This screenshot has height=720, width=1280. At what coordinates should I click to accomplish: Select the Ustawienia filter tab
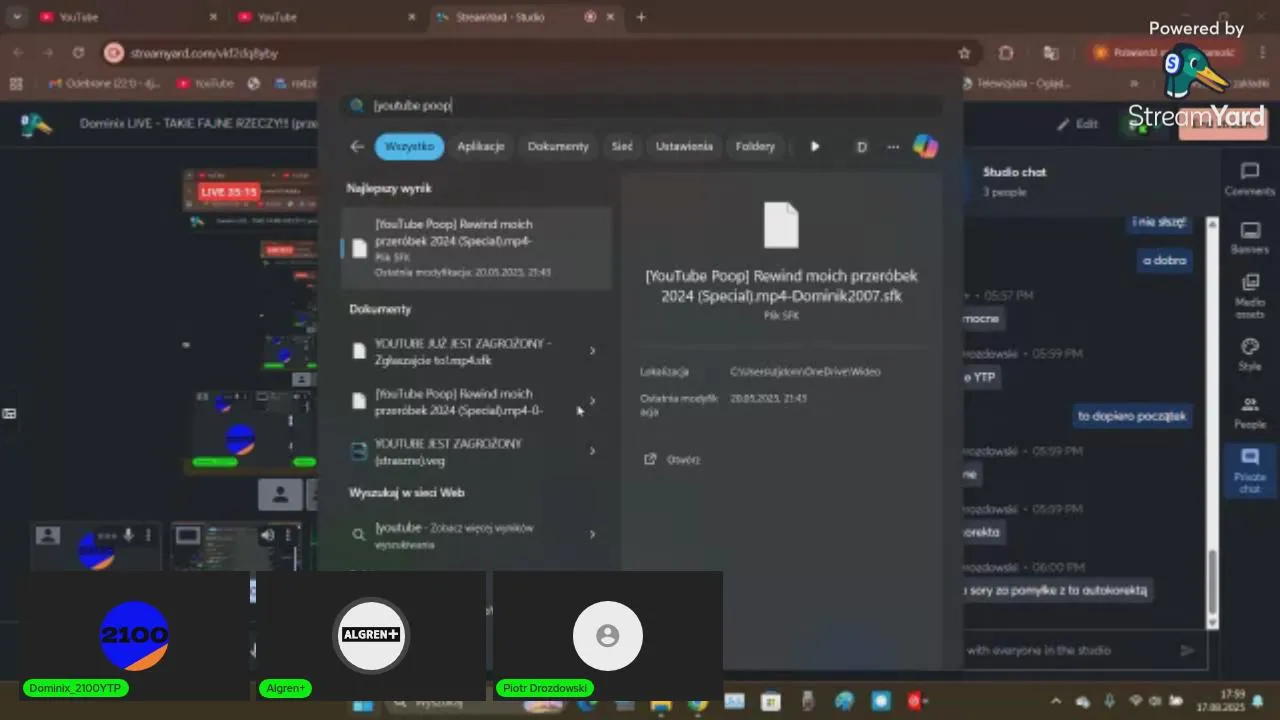pos(684,146)
